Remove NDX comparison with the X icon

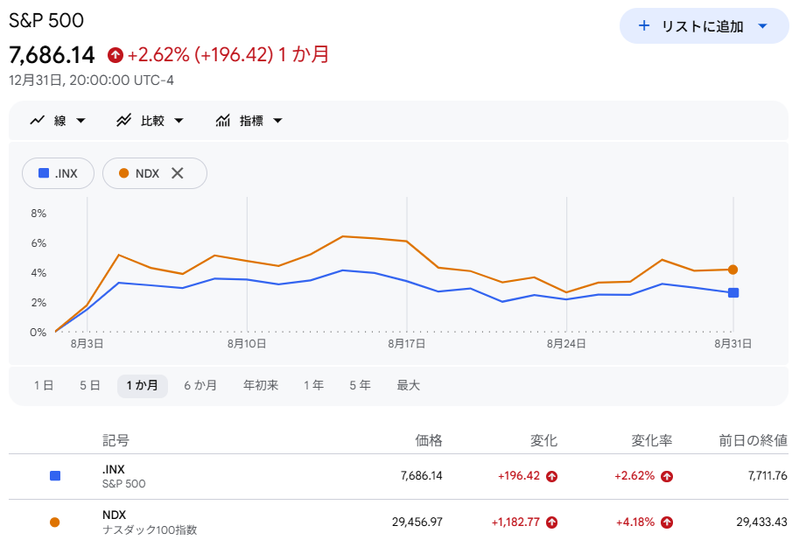pyautogui.click(x=177, y=173)
